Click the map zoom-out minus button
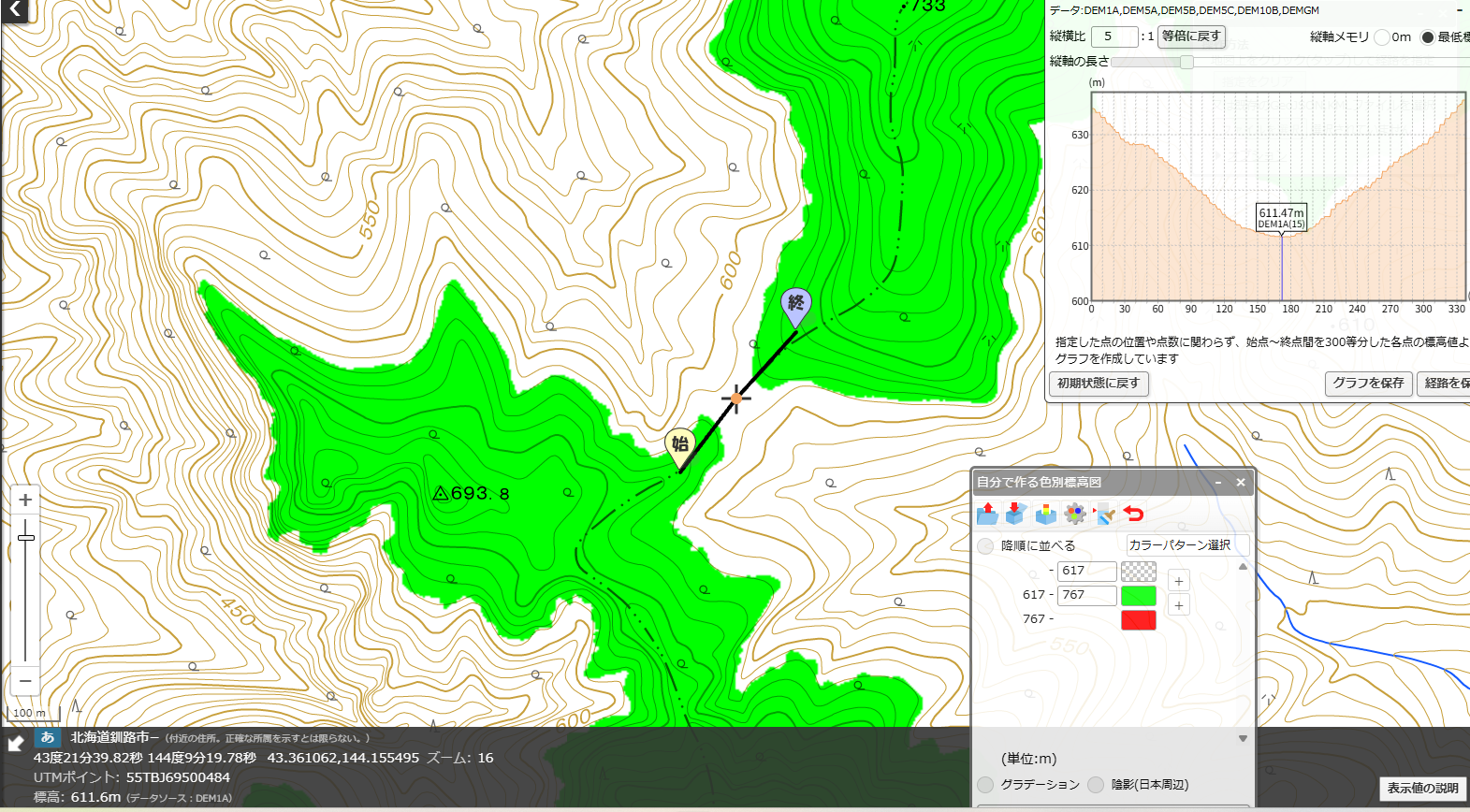1470x812 pixels. tap(25, 681)
